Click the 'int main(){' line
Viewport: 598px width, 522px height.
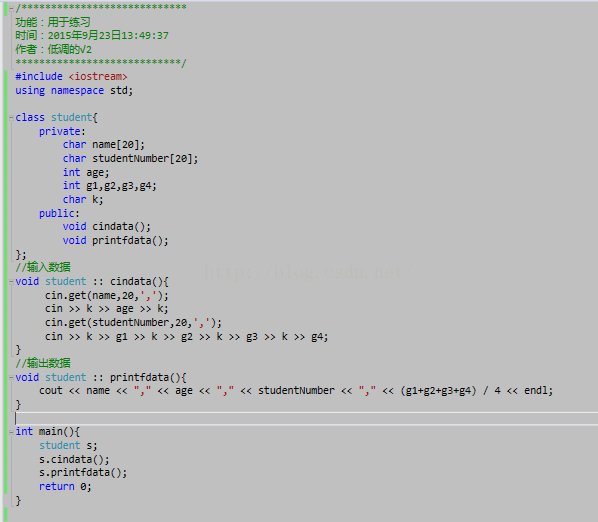pos(48,432)
